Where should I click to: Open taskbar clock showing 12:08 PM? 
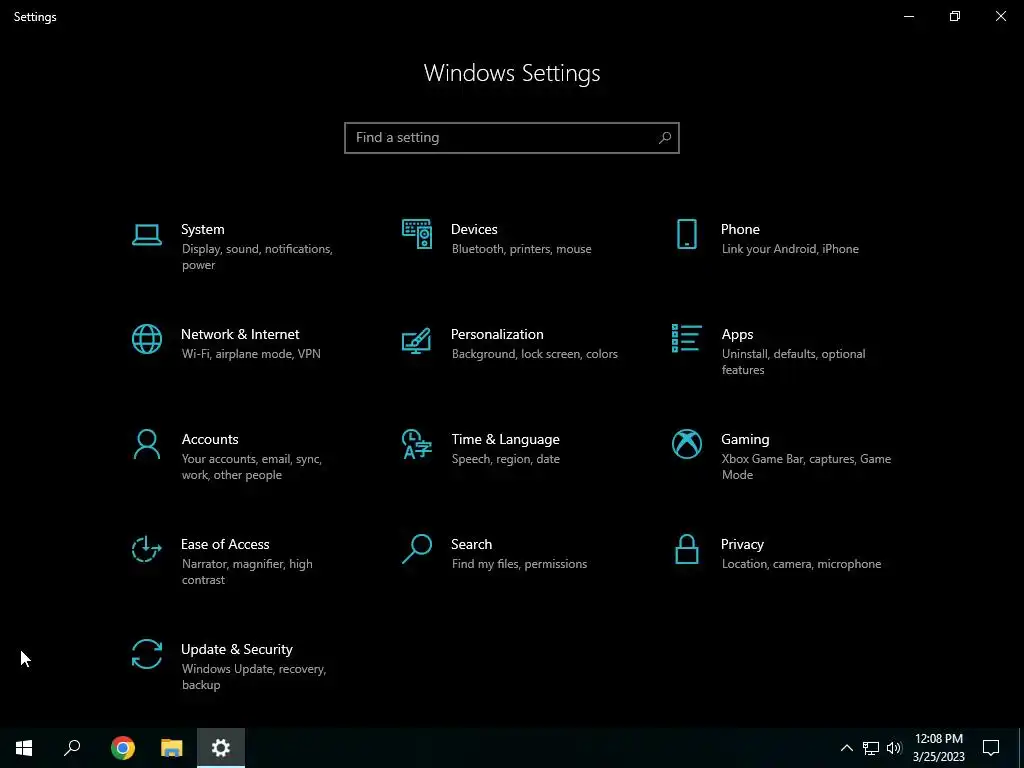(938, 748)
